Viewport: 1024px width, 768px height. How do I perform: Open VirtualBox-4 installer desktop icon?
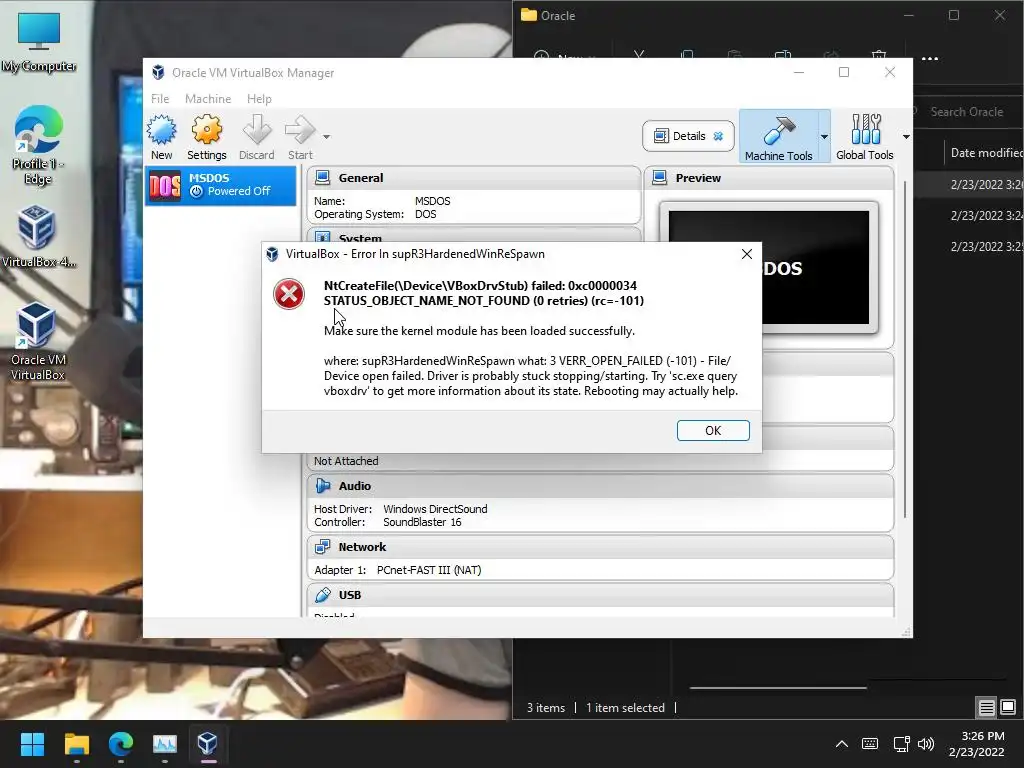point(38,236)
